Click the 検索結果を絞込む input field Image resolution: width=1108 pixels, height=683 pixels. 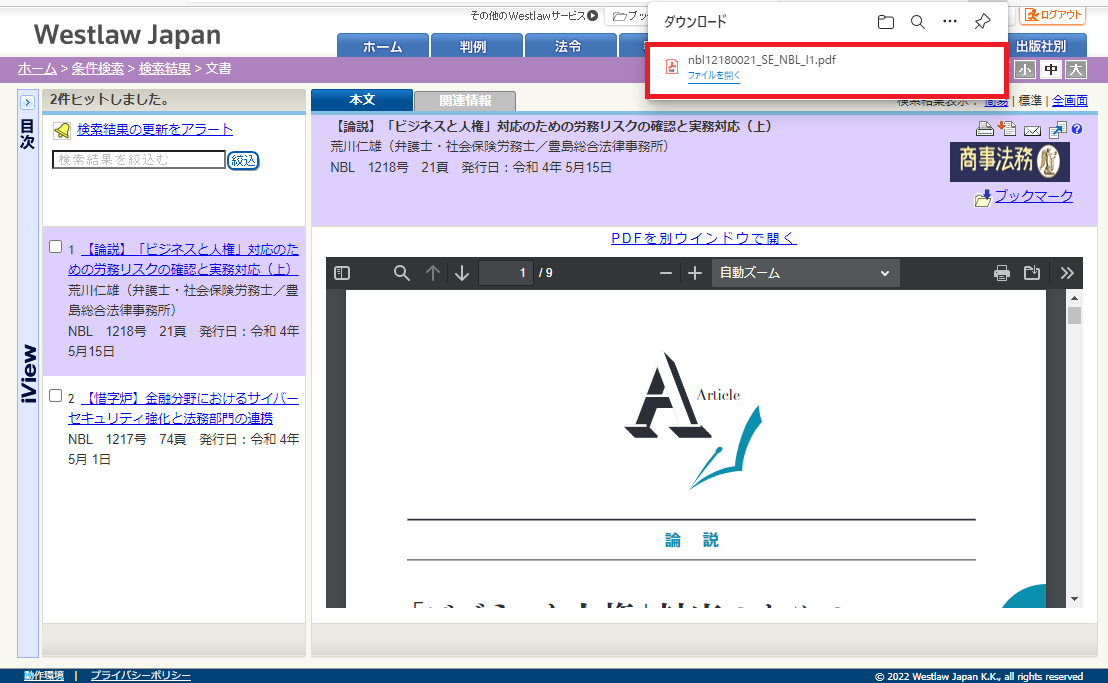pos(138,160)
